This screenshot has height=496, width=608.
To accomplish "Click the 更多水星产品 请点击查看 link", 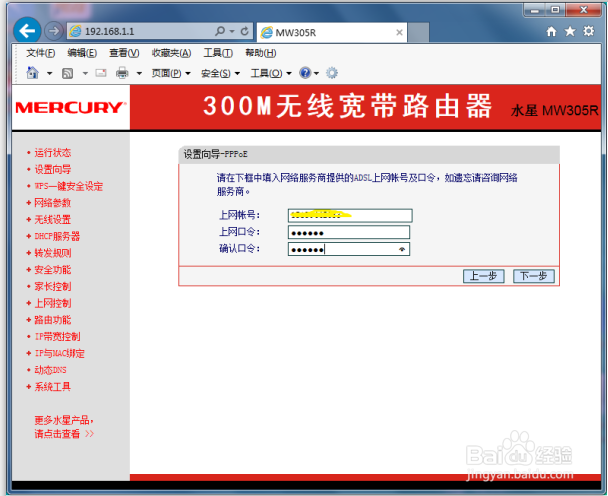I will point(64,427).
